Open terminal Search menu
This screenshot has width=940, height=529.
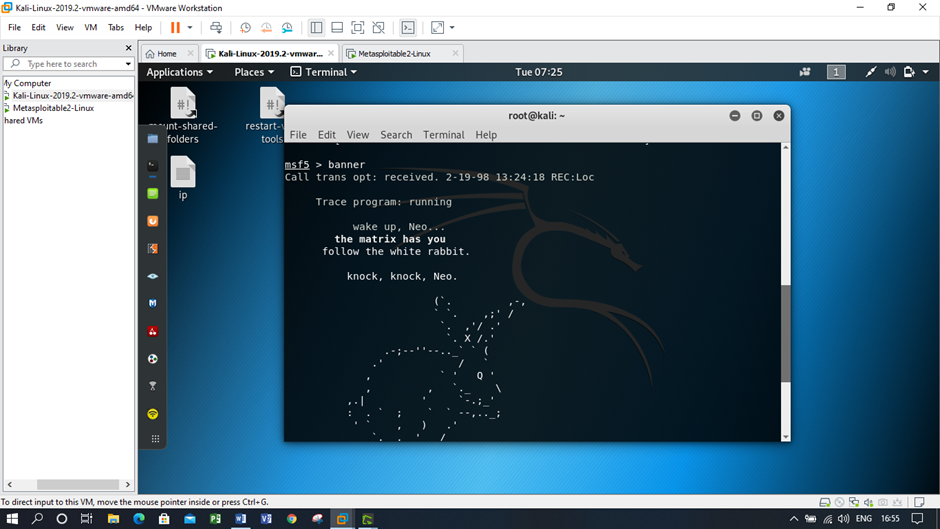coord(396,135)
